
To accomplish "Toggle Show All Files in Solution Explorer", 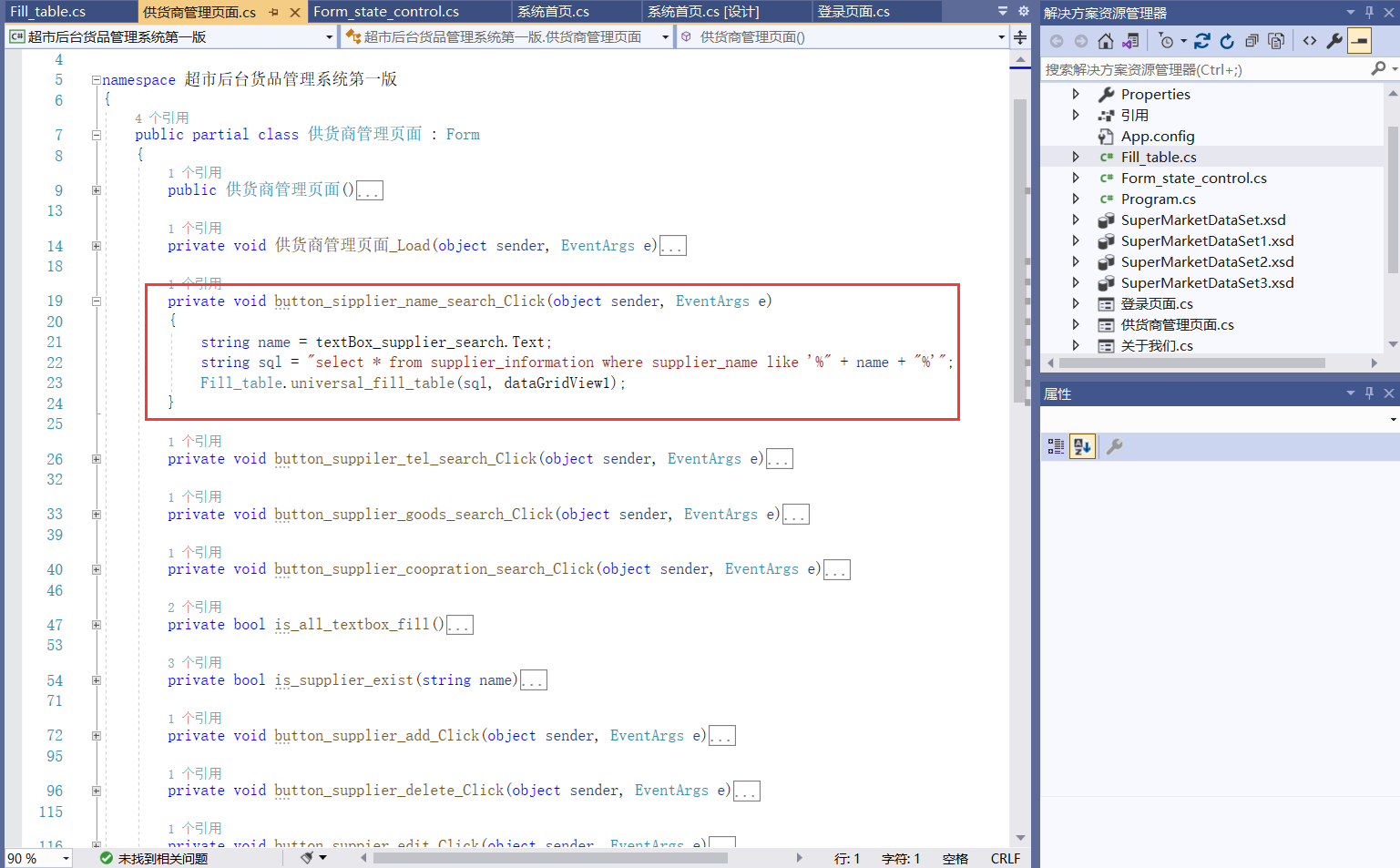I will (x=1276, y=41).
